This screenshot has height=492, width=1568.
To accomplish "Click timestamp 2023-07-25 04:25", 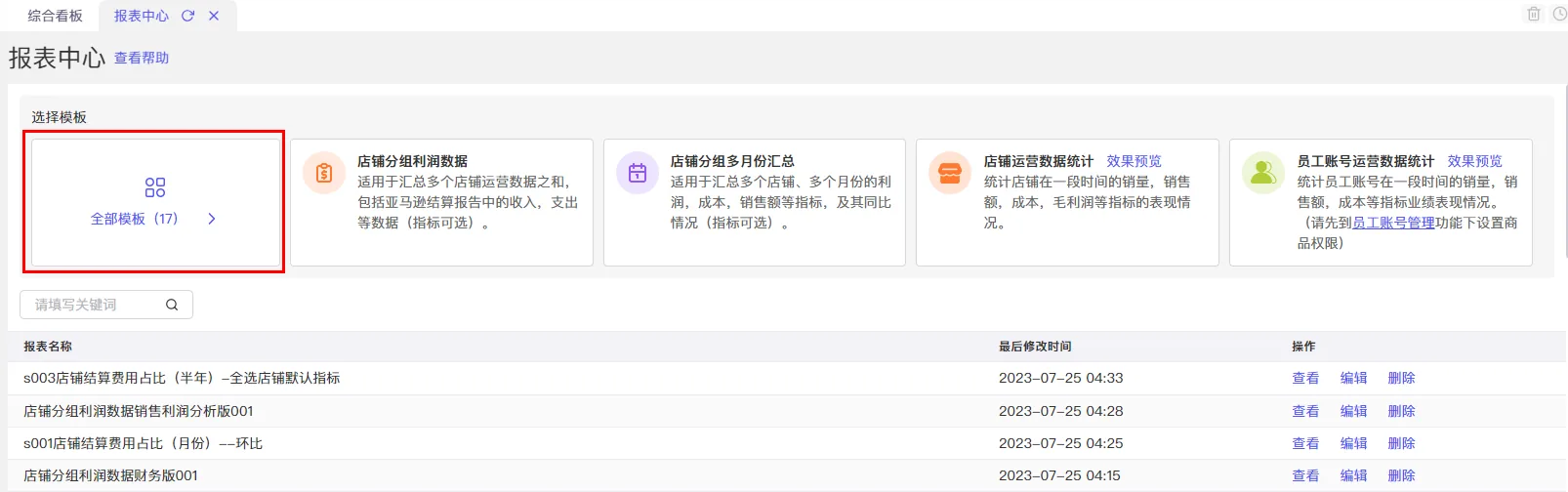I will point(1061,443).
